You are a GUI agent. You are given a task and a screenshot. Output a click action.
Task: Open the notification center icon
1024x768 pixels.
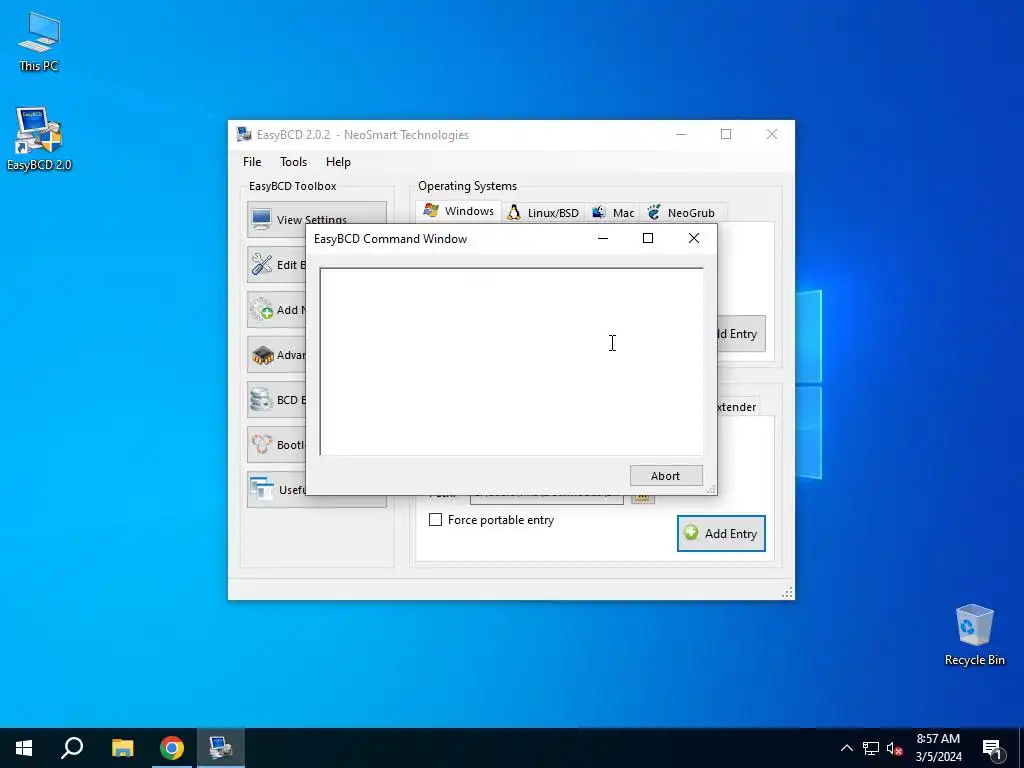993,748
